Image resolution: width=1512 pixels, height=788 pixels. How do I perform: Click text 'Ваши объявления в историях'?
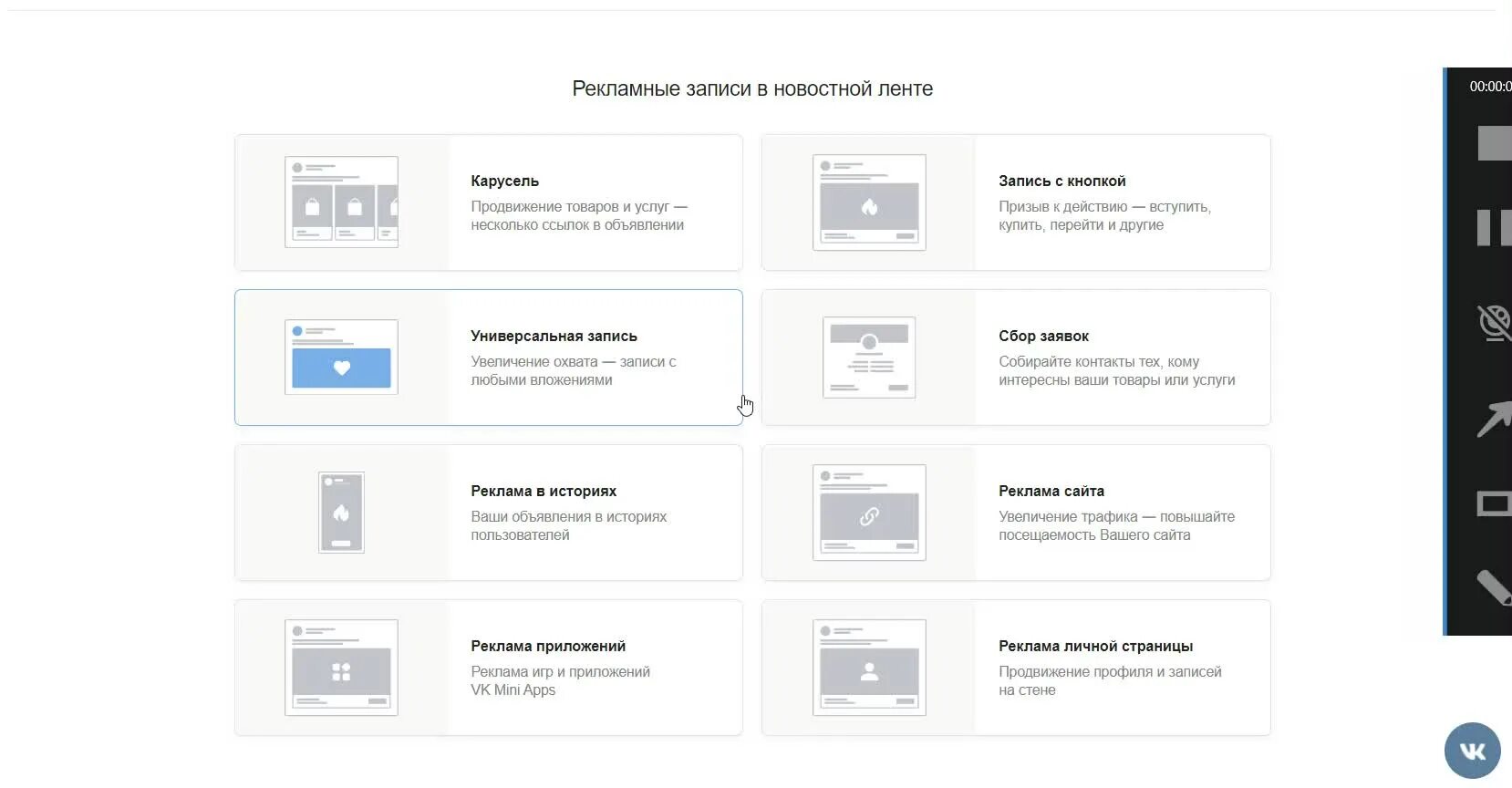tap(569, 517)
